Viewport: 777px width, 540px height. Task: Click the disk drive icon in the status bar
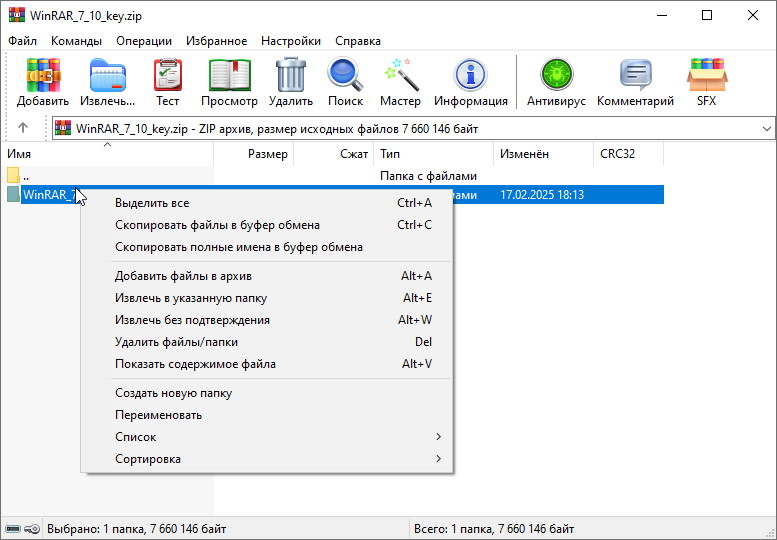[x=13, y=529]
